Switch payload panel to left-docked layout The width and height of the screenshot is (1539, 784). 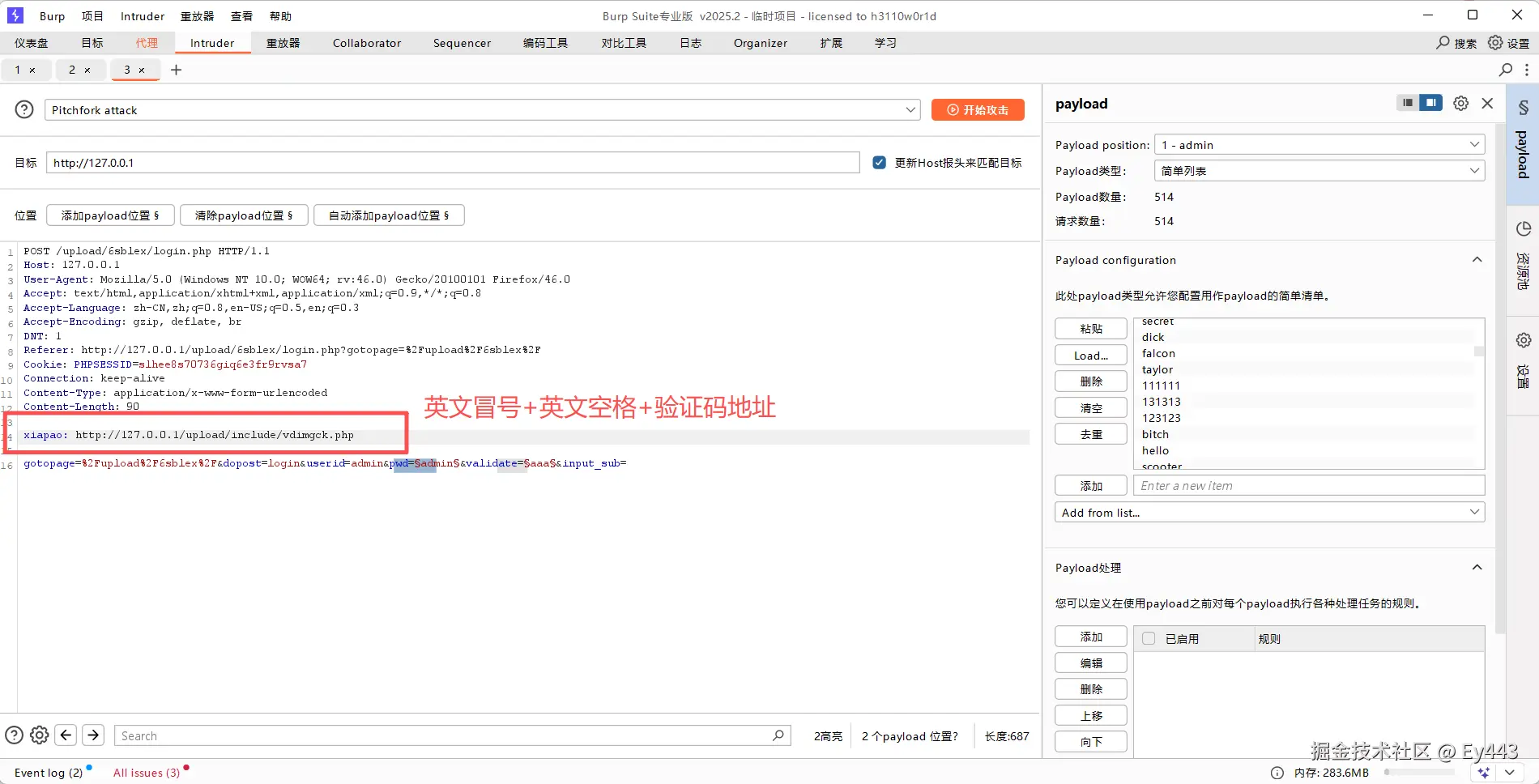click(1408, 103)
